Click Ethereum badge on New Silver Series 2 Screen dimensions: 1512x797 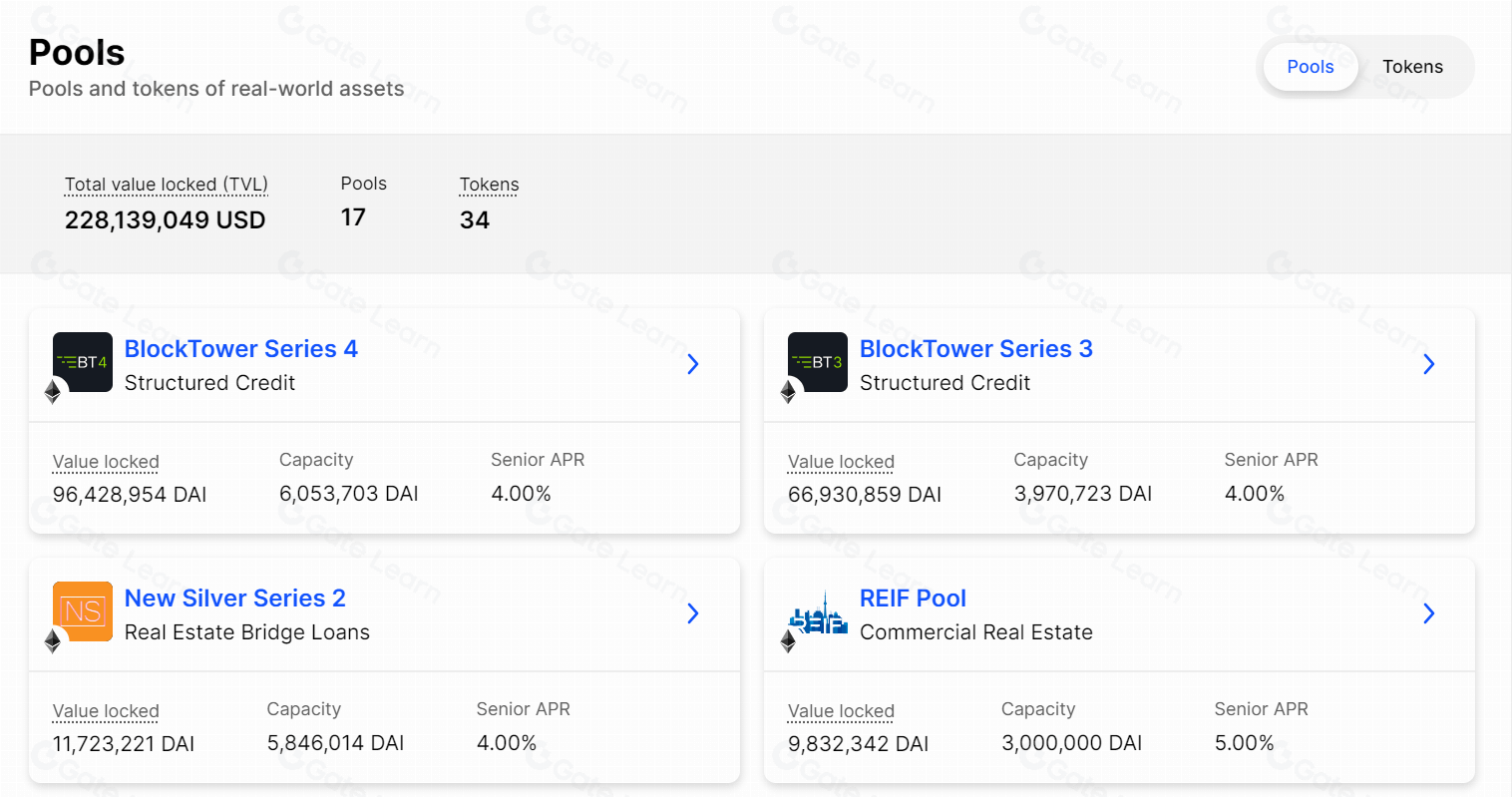click(53, 640)
